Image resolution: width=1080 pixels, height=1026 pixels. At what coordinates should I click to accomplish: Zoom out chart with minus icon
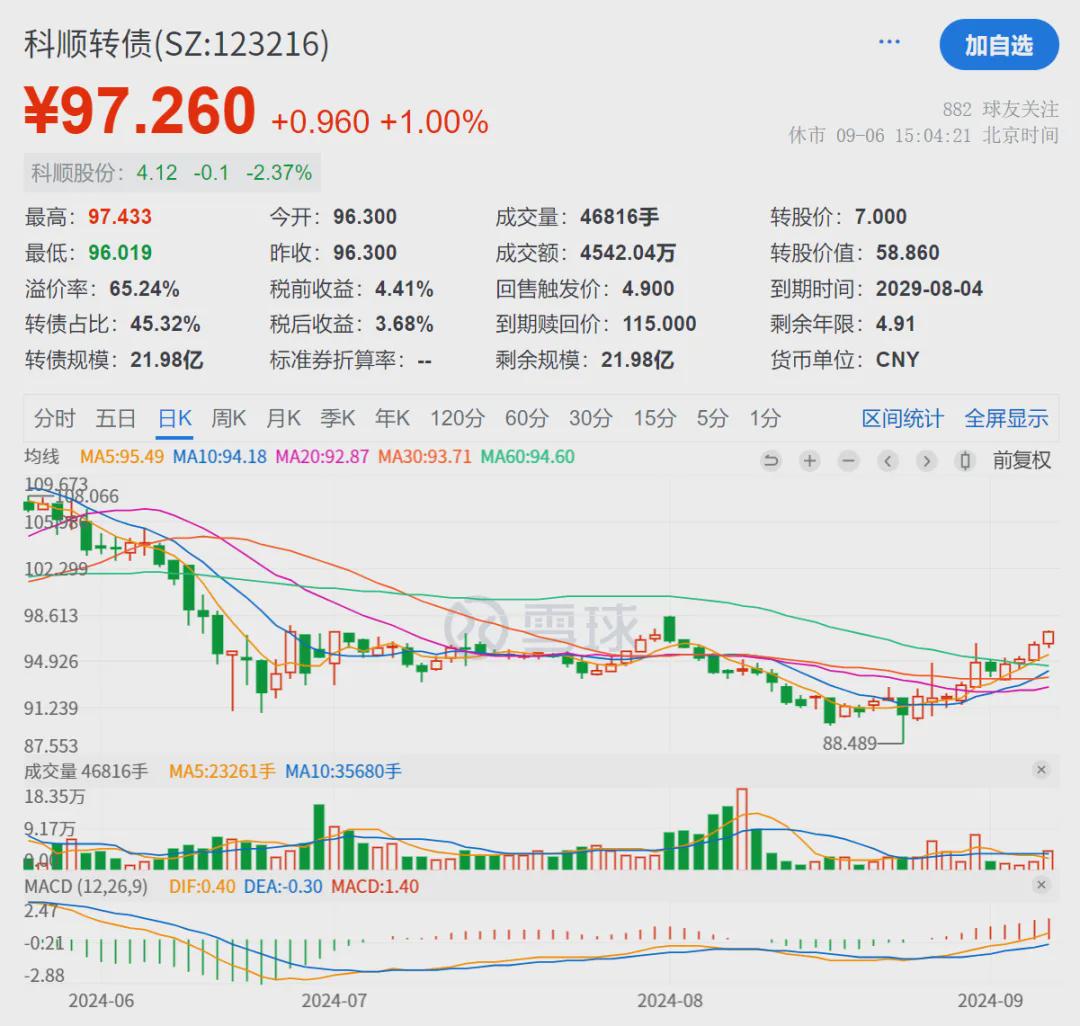849,460
